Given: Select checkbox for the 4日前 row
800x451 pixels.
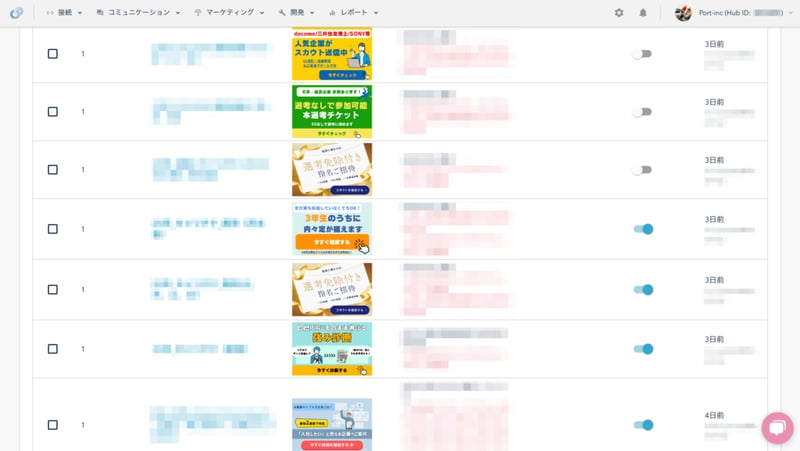Looking at the screenshot, I should [53, 425].
